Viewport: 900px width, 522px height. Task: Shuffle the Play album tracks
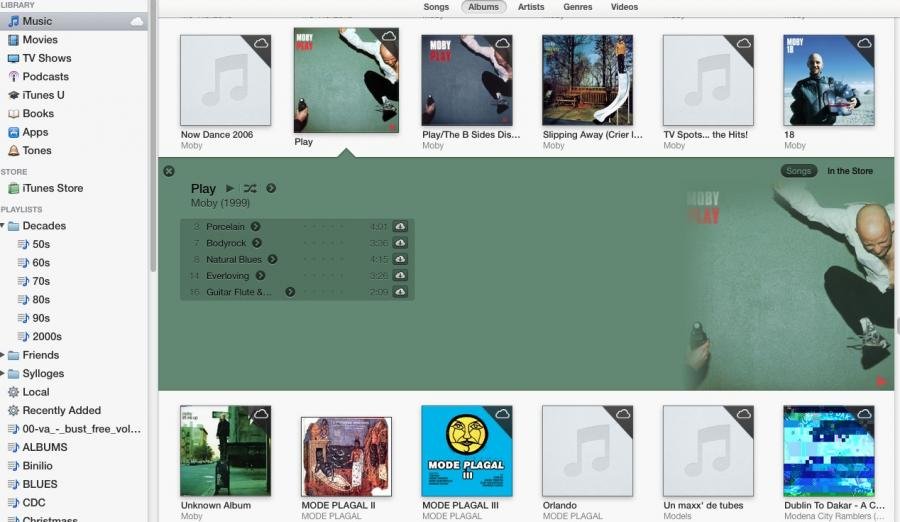click(250, 188)
